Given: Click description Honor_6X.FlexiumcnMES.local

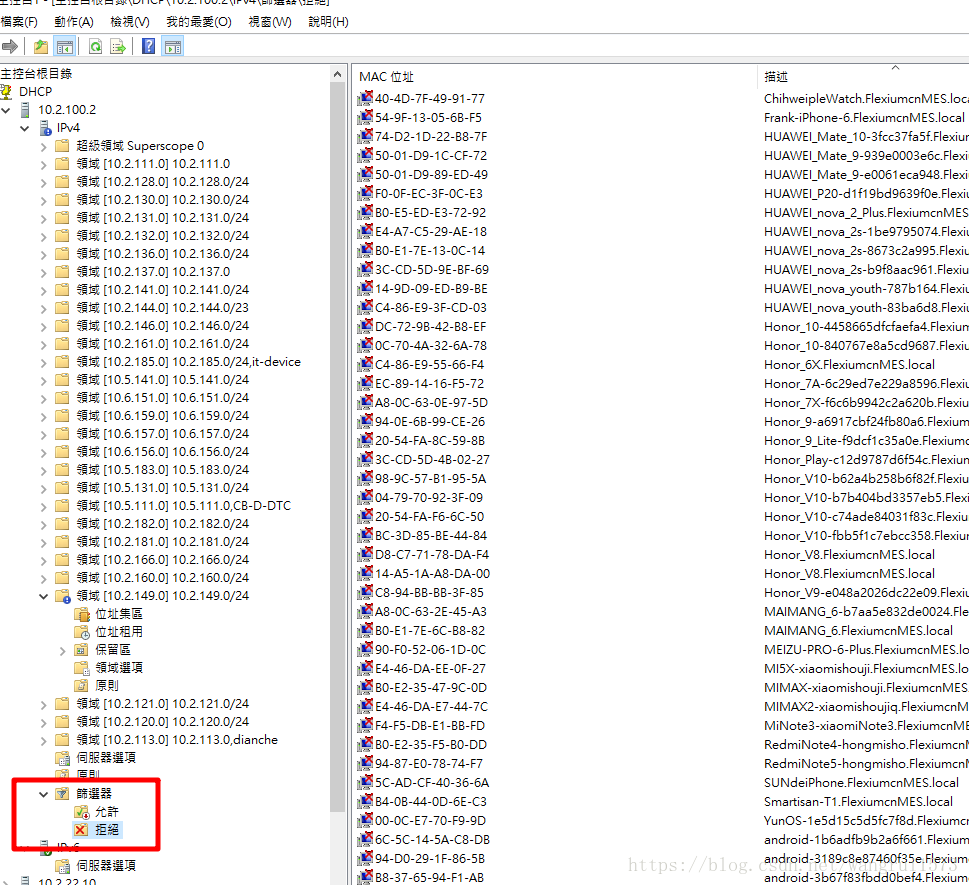Looking at the screenshot, I should click(849, 365).
